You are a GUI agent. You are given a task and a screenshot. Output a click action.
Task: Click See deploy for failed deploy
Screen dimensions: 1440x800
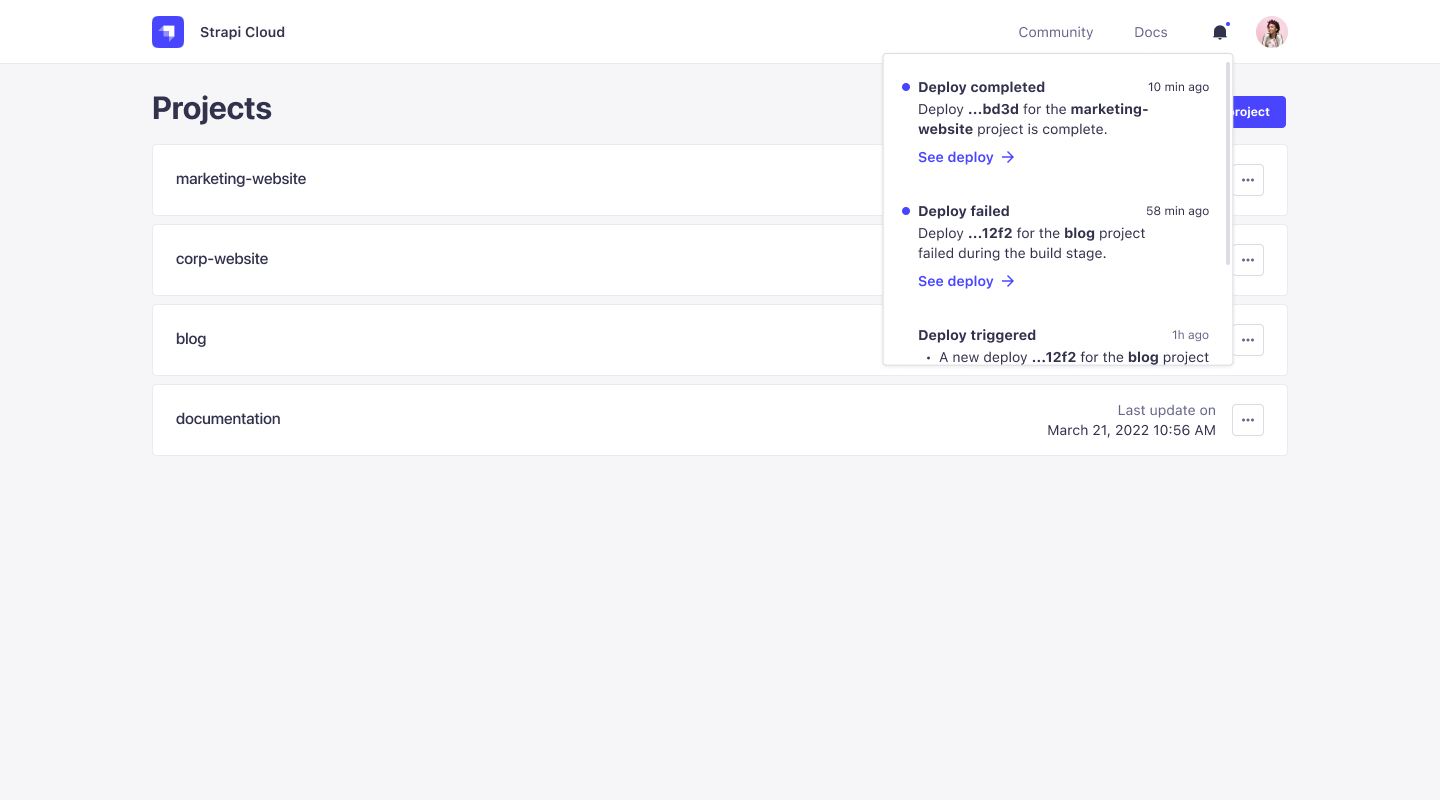point(966,281)
